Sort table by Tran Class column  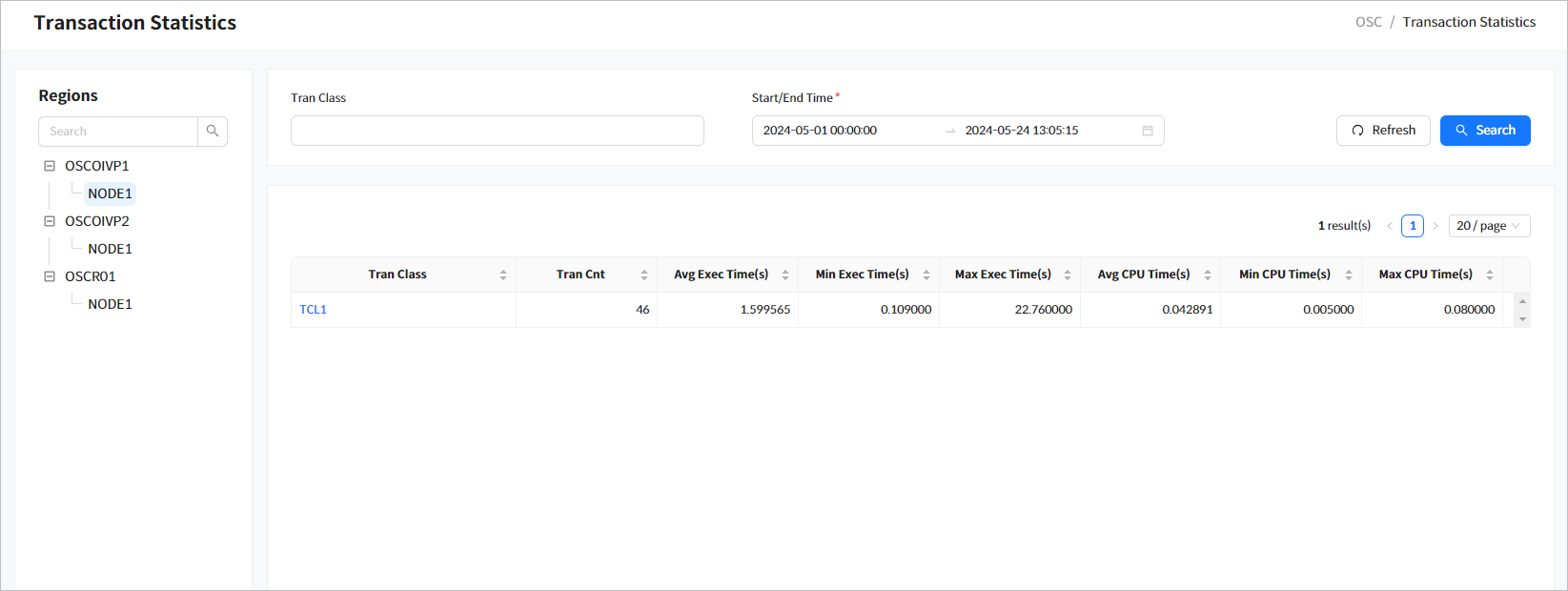coord(502,275)
